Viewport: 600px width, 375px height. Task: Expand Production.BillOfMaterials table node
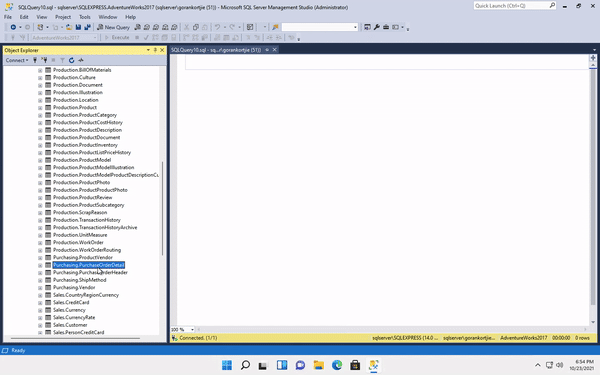40,70
